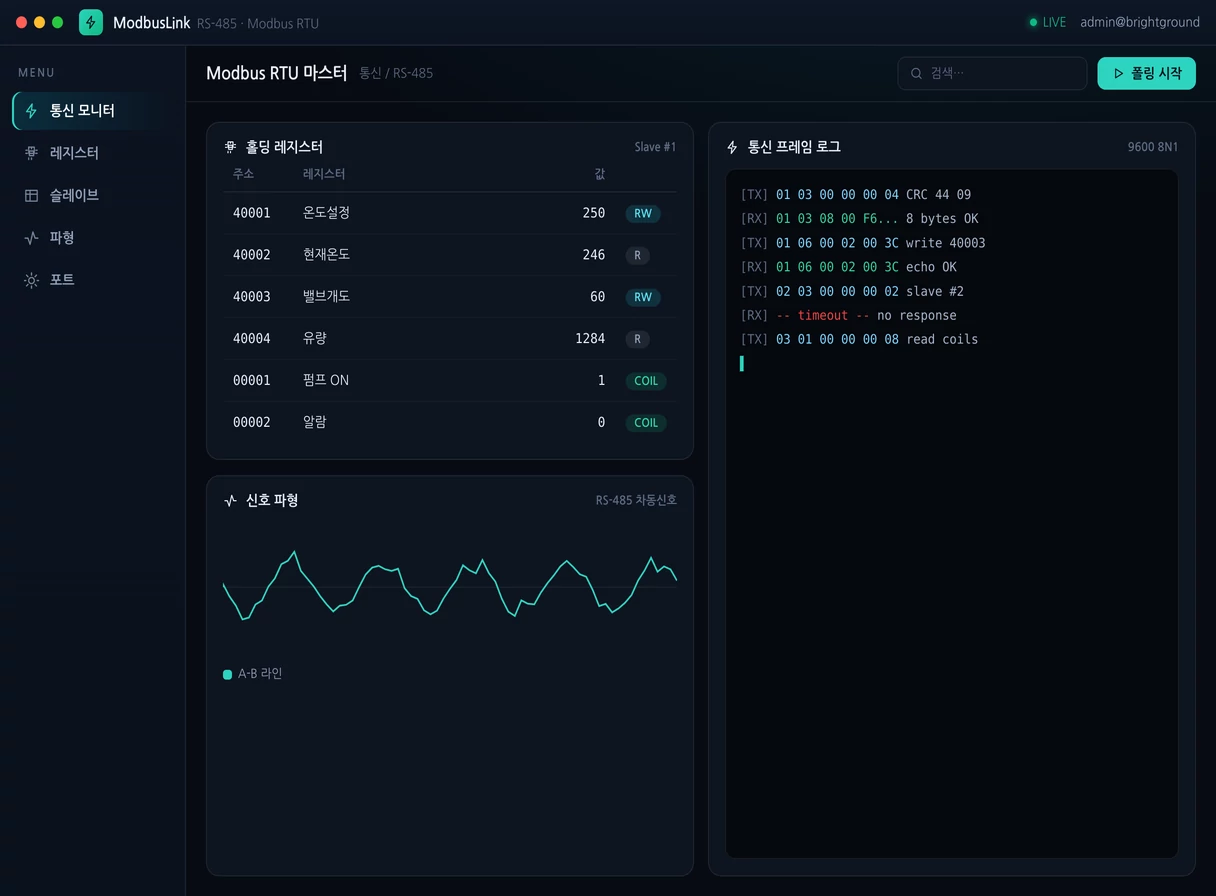Select address 40003 cell
Viewport: 1216px width, 896px height.
point(252,297)
